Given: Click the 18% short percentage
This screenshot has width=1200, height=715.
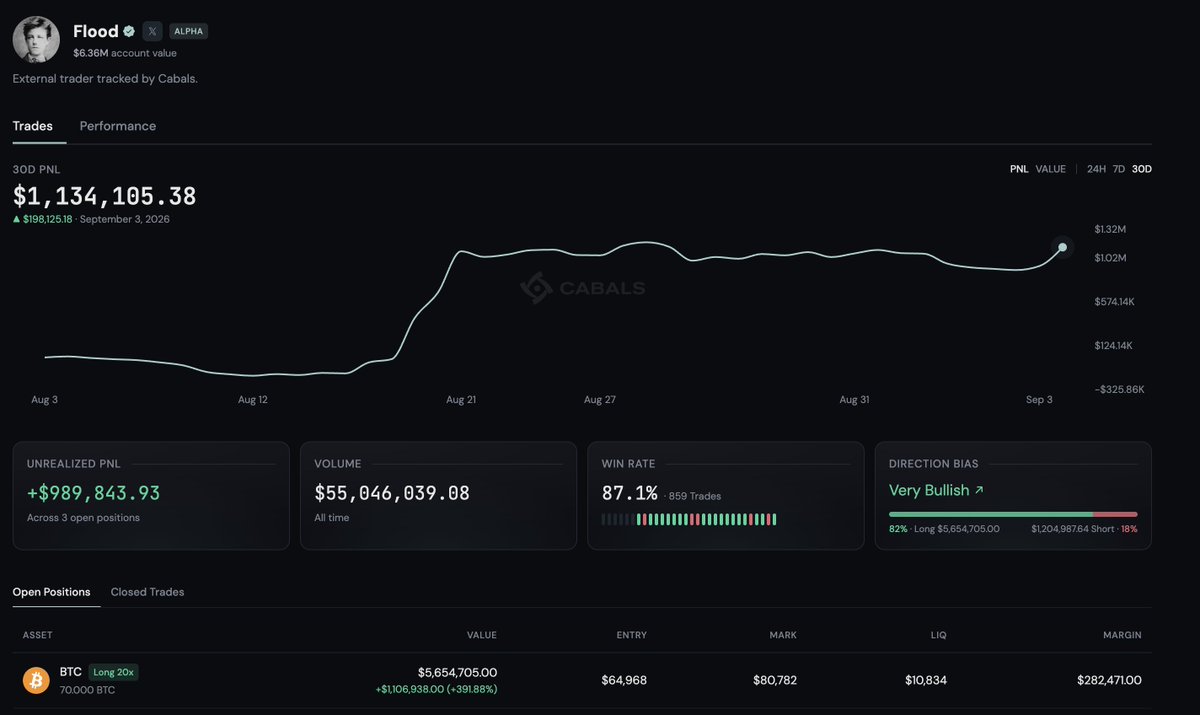Looking at the screenshot, I should pos(1129,528).
